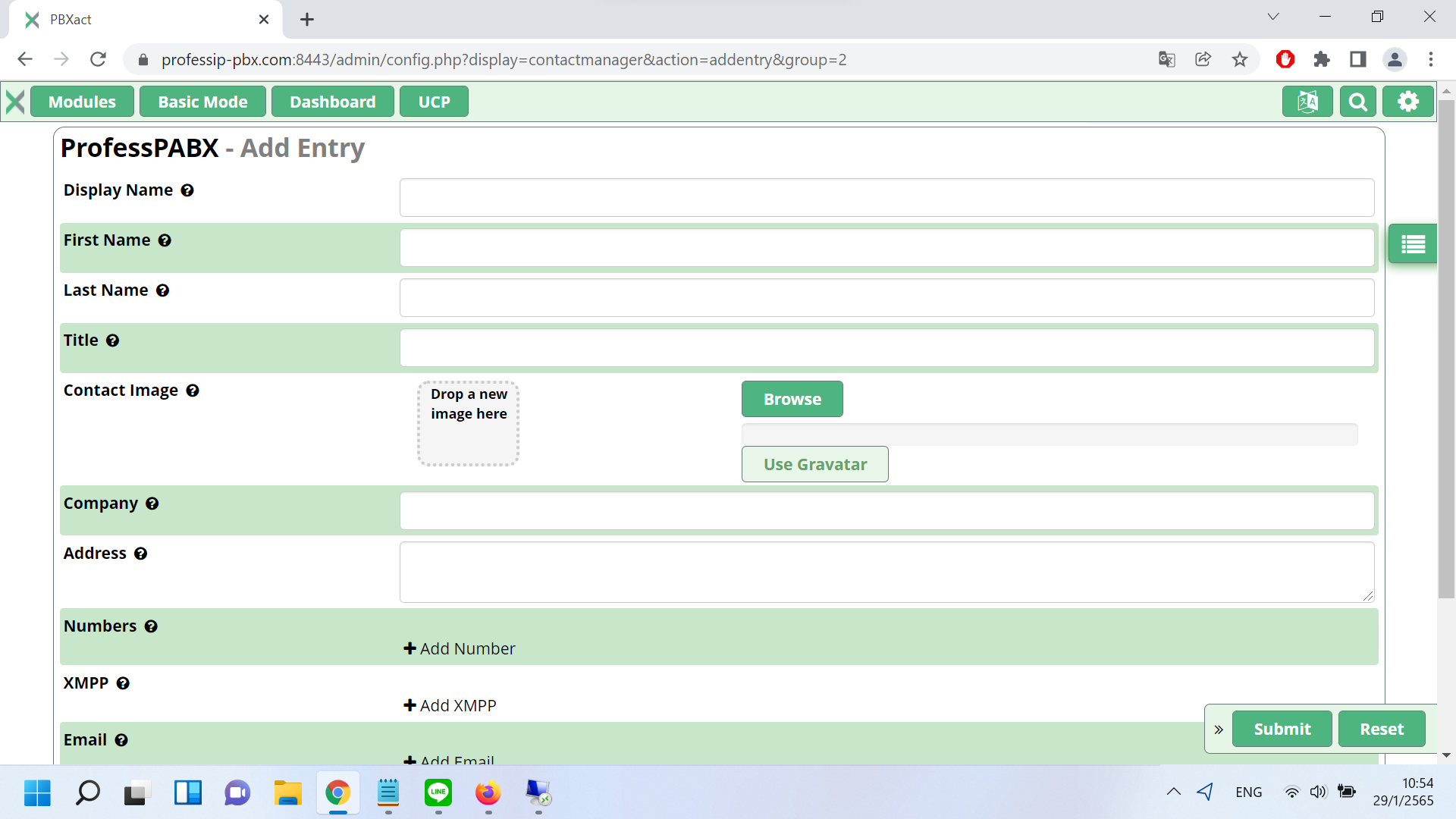Reset the entry form

pyautogui.click(x=1381, y=729)
